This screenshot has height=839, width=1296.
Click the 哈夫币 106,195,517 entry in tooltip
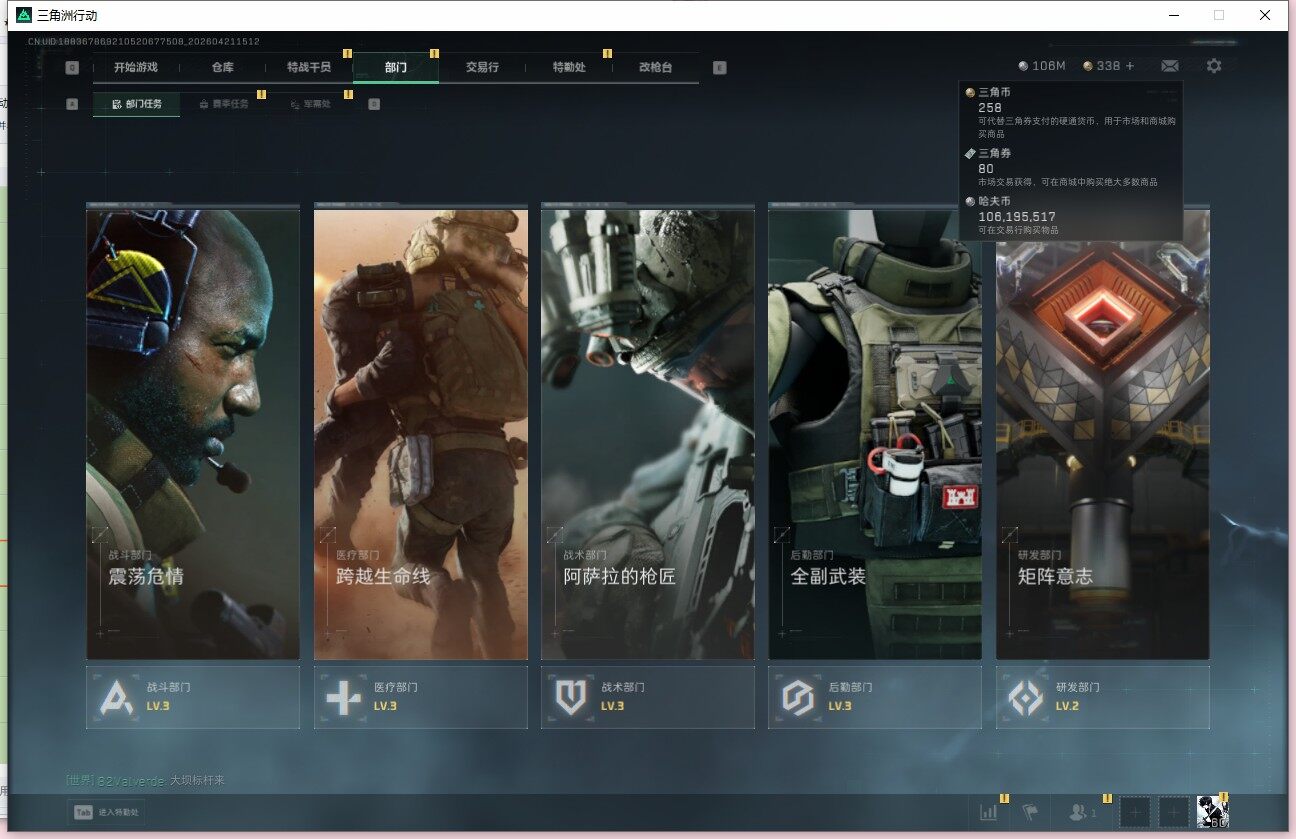coord(1072,215)
